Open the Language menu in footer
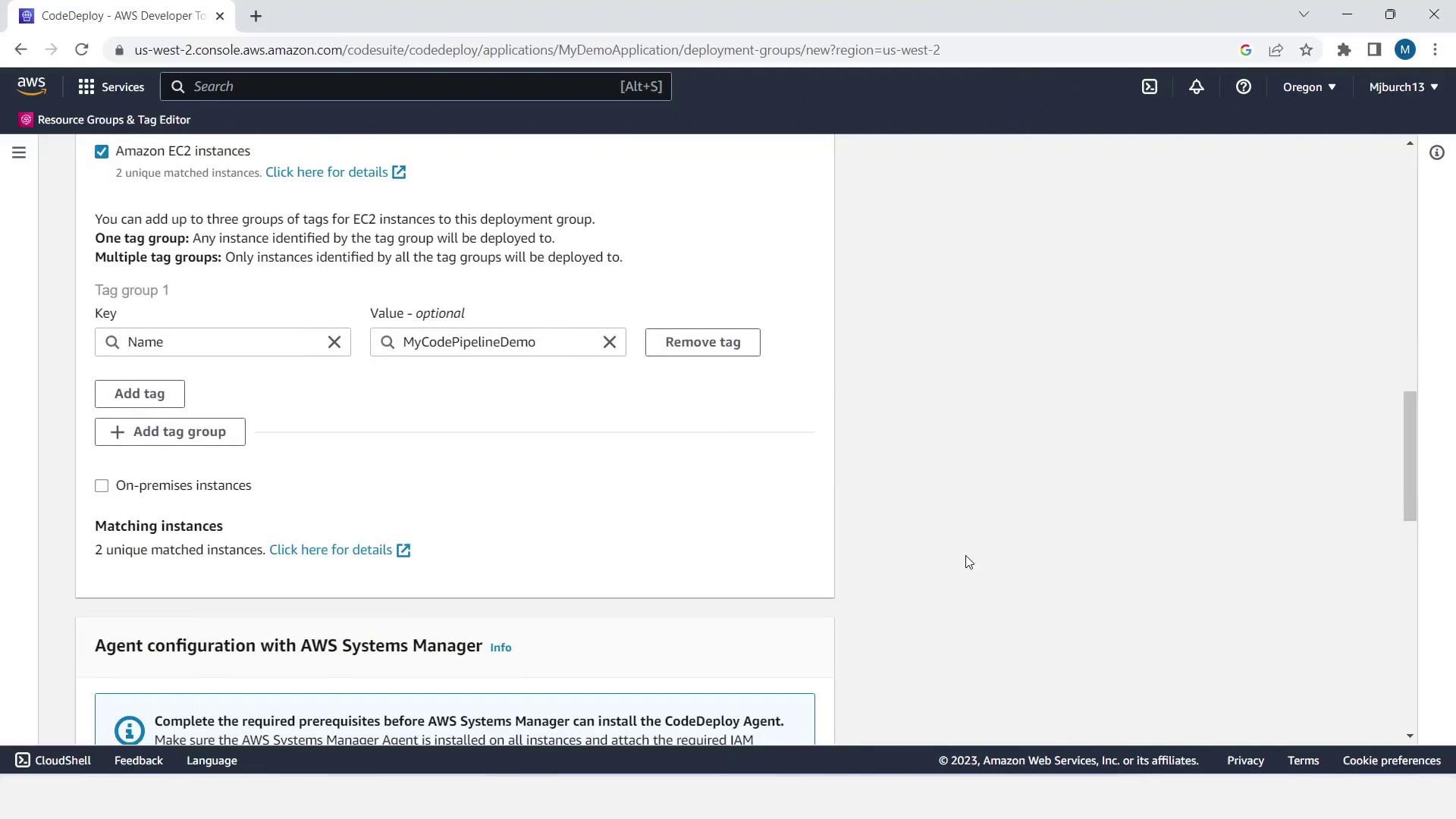The height and width of the screenshot is (819, 1456). click(212, 760)
